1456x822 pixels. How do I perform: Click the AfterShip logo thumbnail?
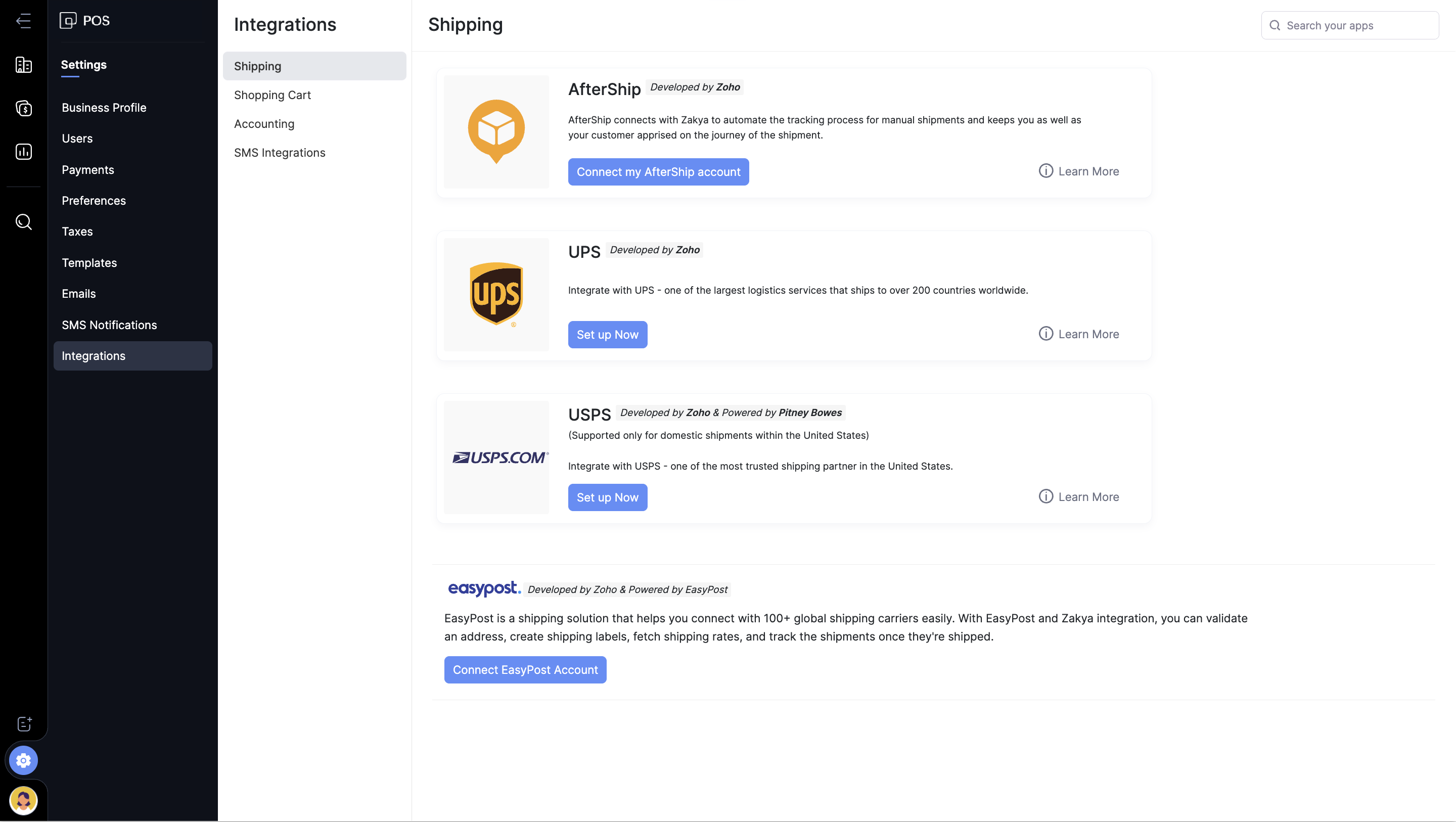click(x=496, y=131)
